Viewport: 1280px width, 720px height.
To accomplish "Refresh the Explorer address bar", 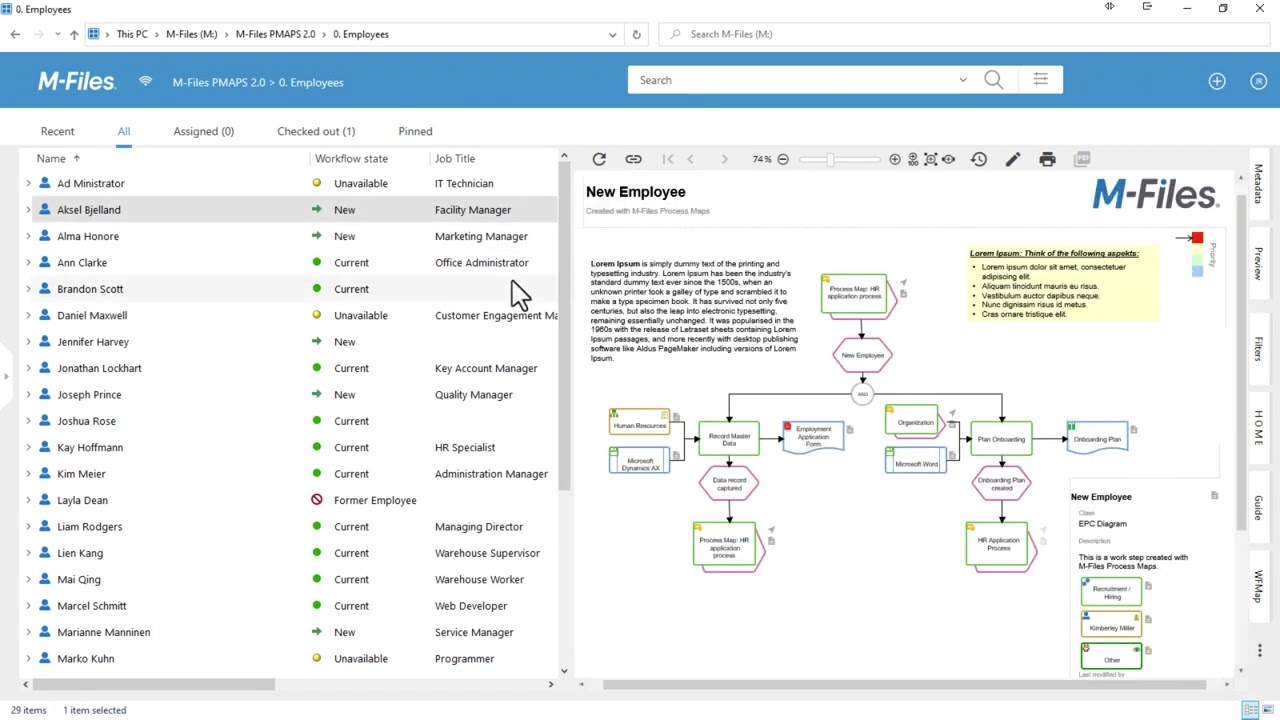I will 636,34.
